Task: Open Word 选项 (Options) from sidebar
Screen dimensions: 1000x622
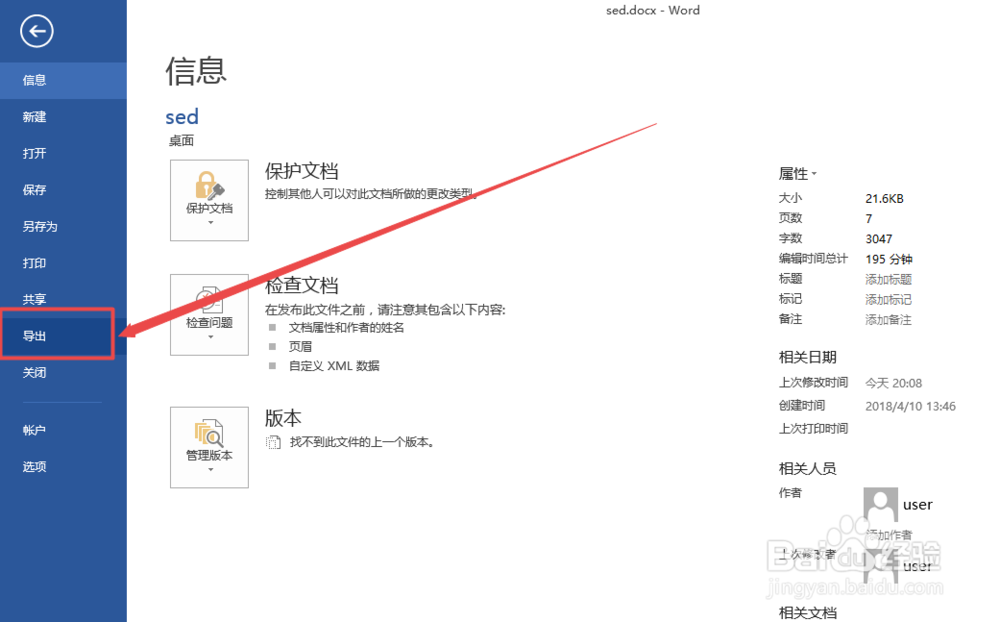Action: (34, 466)
